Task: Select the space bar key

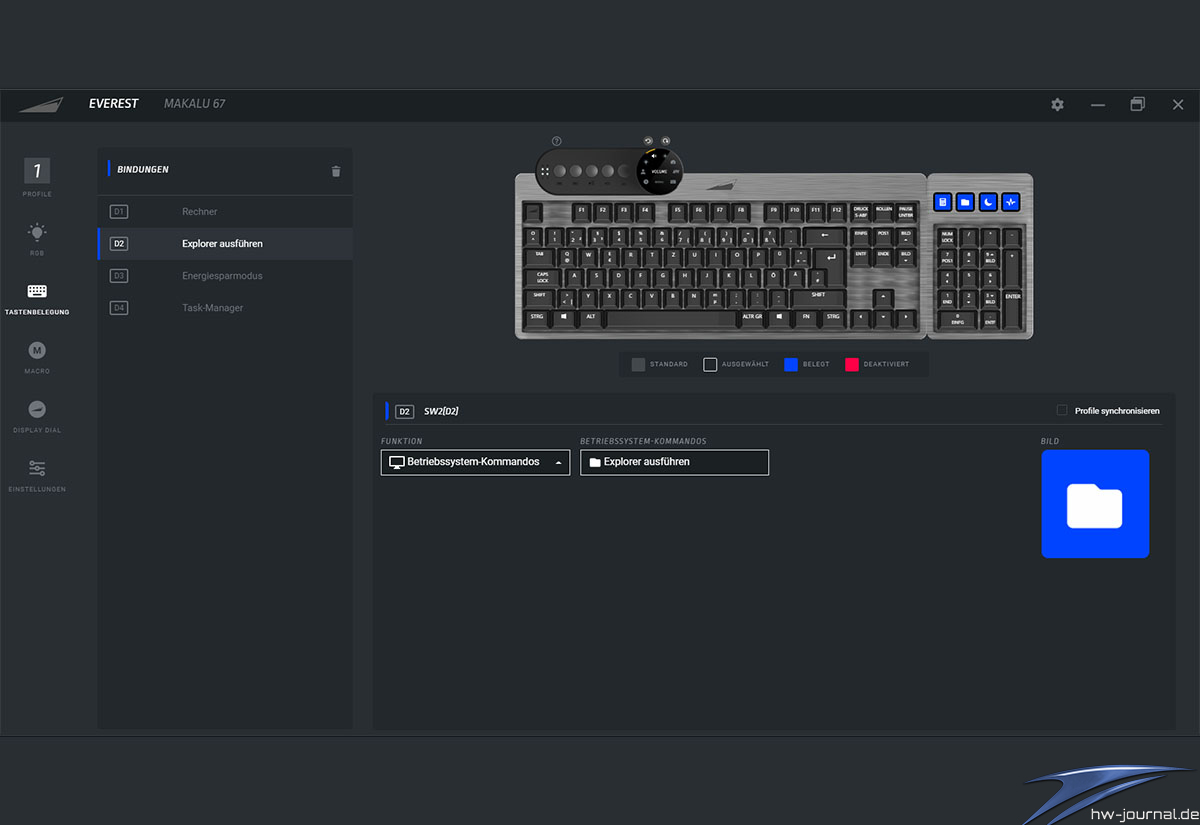Action: coord(671,317)
